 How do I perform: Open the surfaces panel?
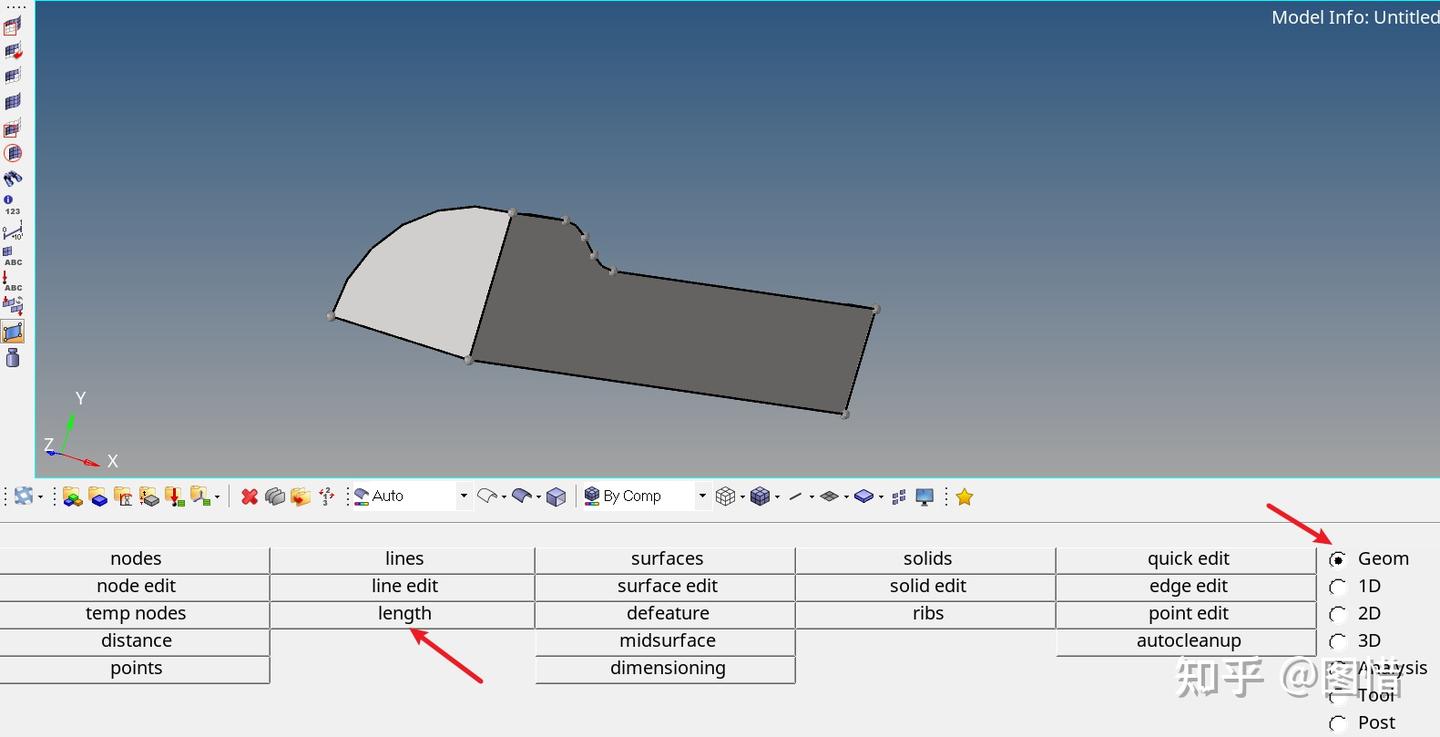[666, 558]
